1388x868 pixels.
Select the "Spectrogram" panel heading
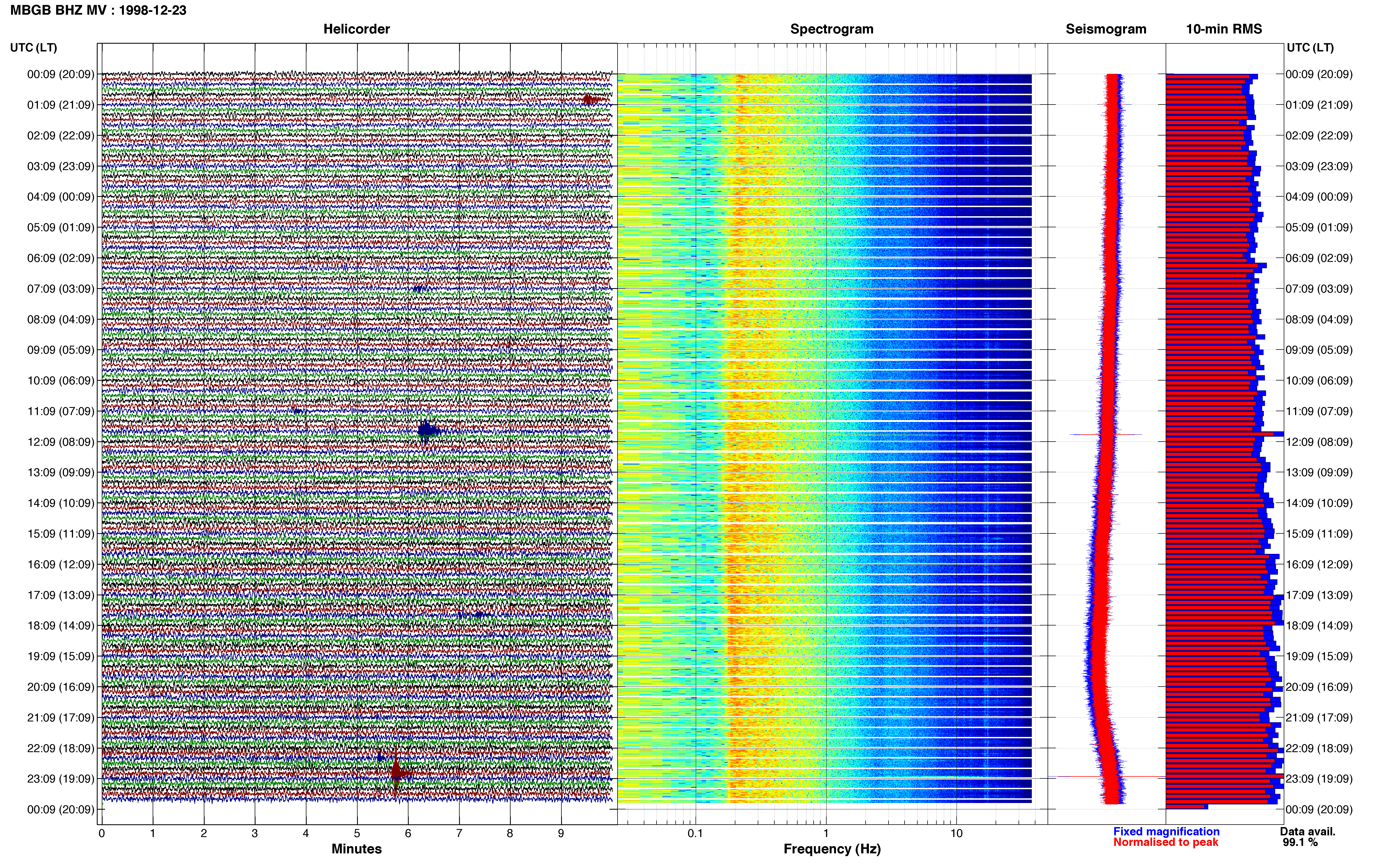832,29
